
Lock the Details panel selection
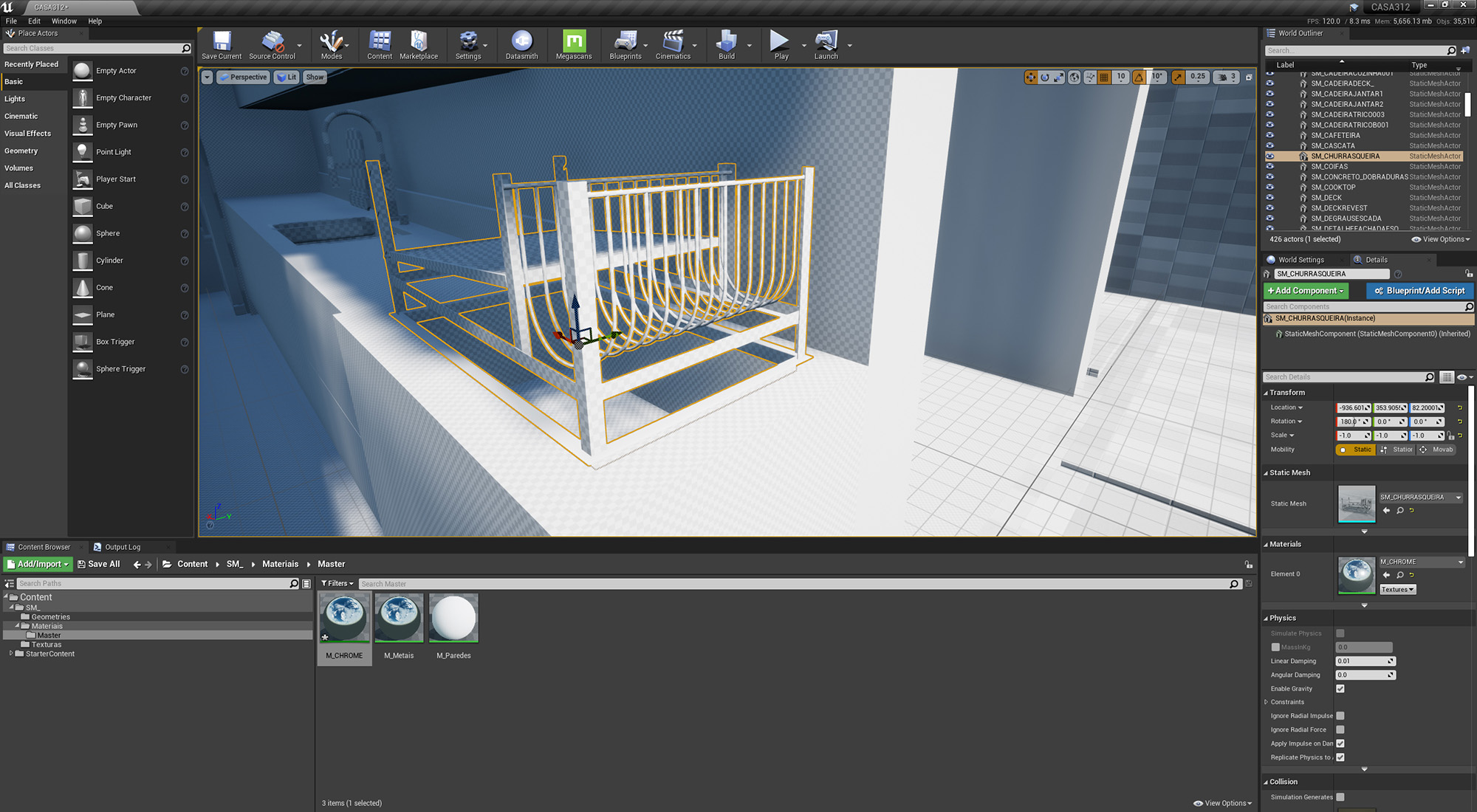[x=1469, y=274]
